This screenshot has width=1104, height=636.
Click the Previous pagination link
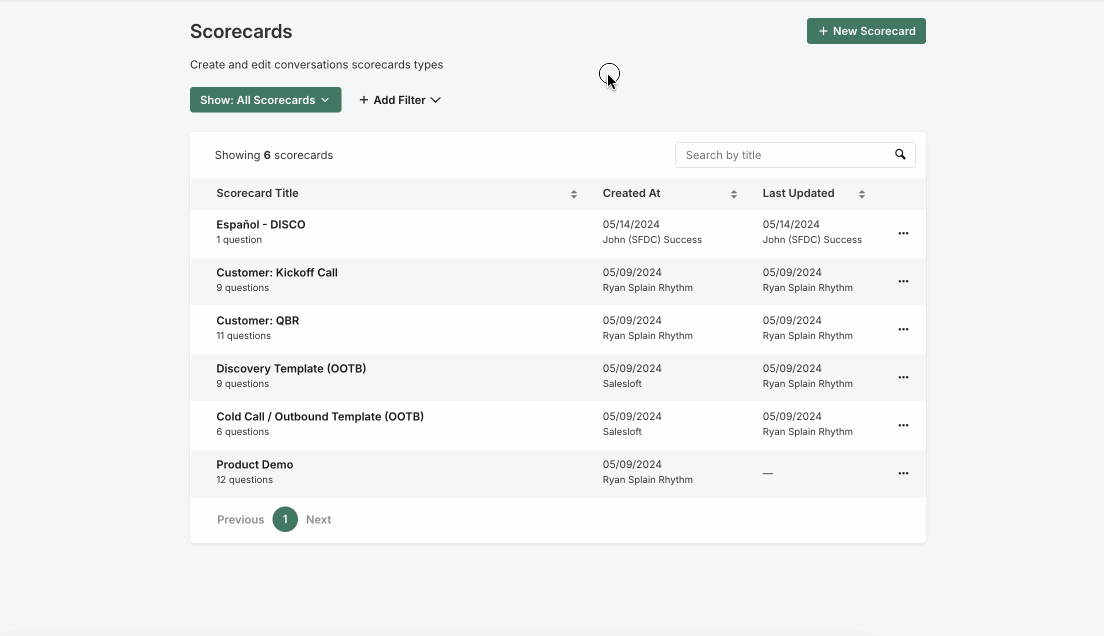pyautogui.click(x=240, y=519)
